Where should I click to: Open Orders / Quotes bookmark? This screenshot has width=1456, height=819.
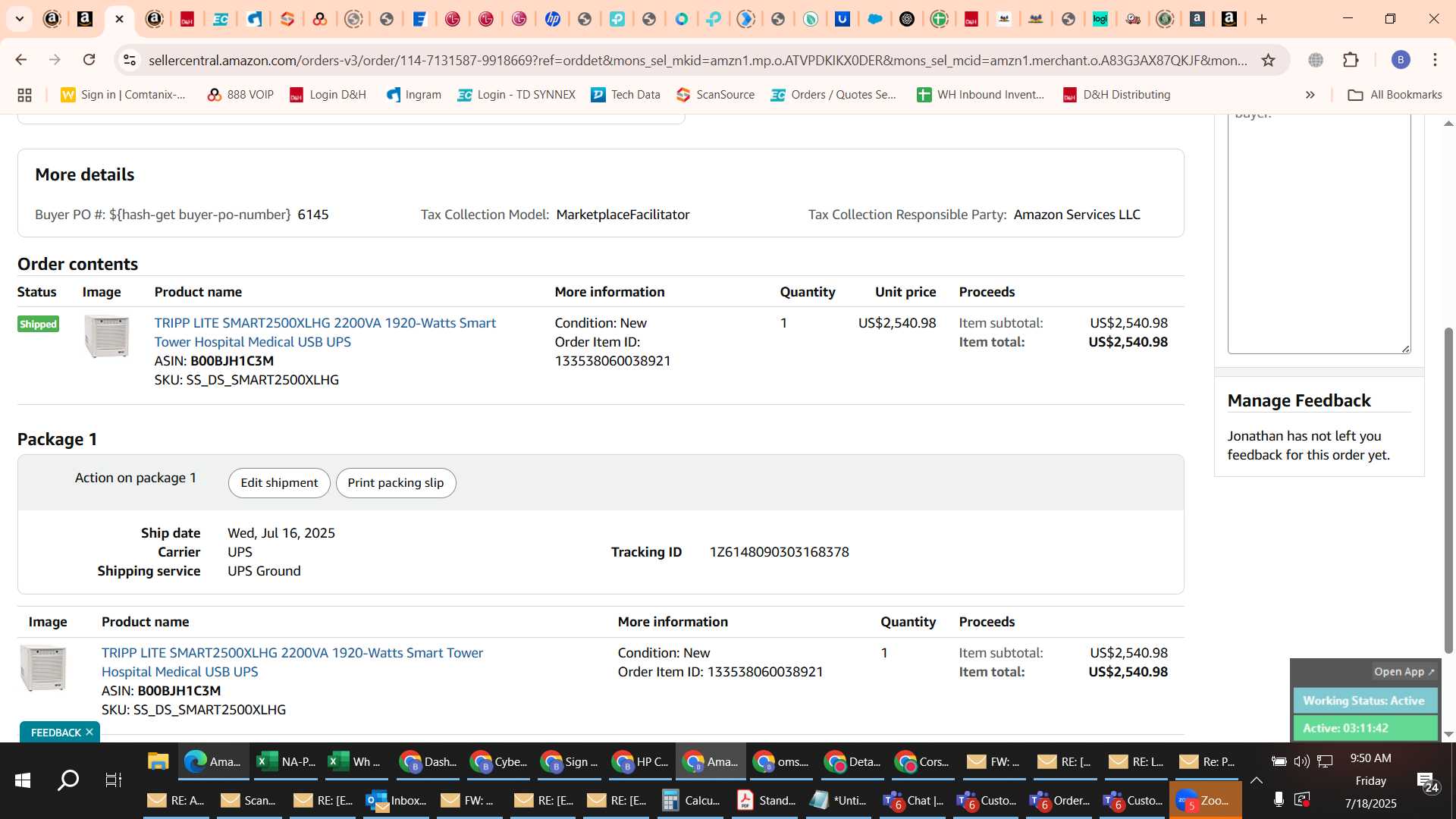pyautogui.click(x=833, y=95)
